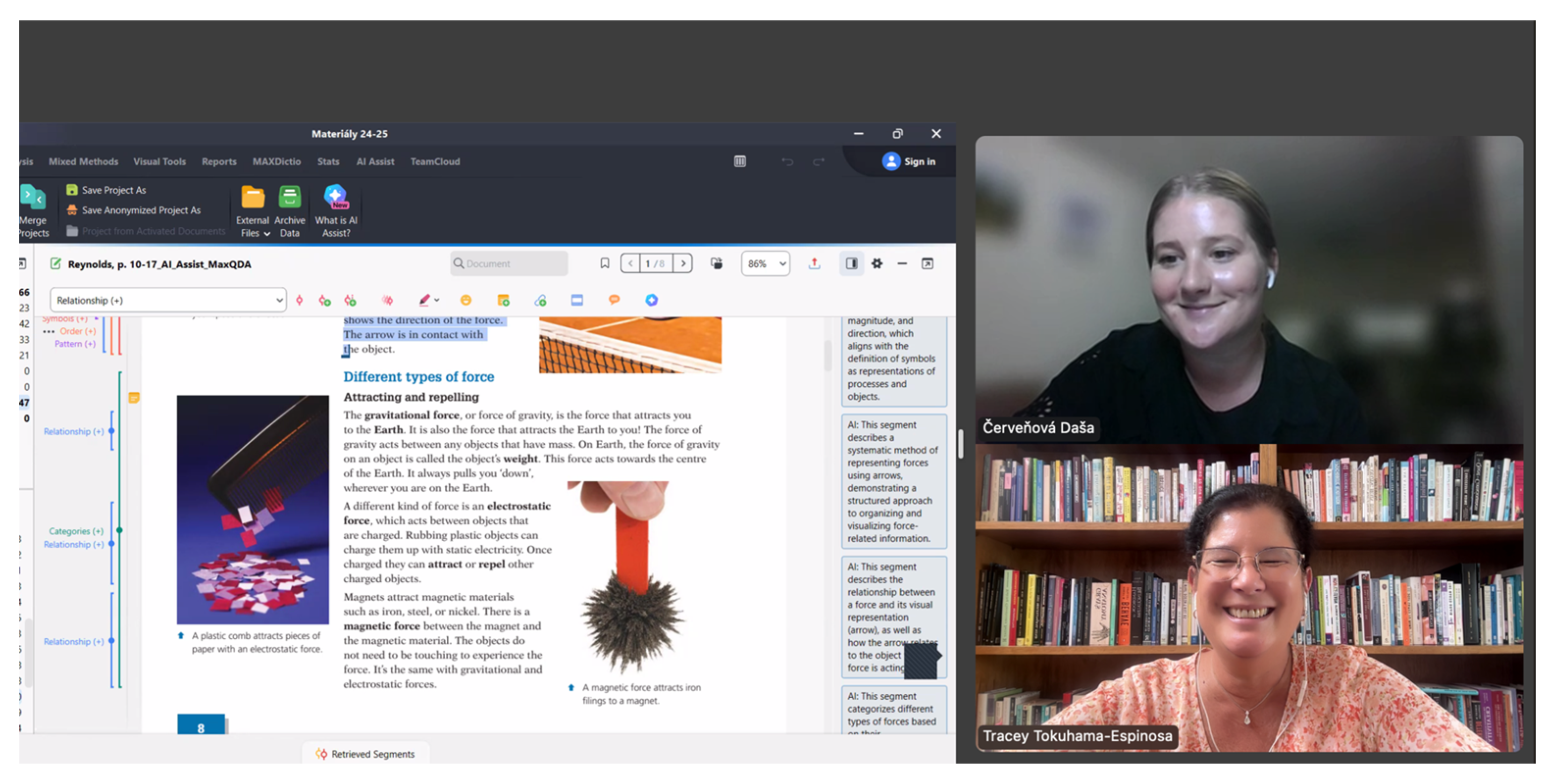Click the red export upload icon
Viewport: 1553px width, 784px height.
(x=814, y=263)
